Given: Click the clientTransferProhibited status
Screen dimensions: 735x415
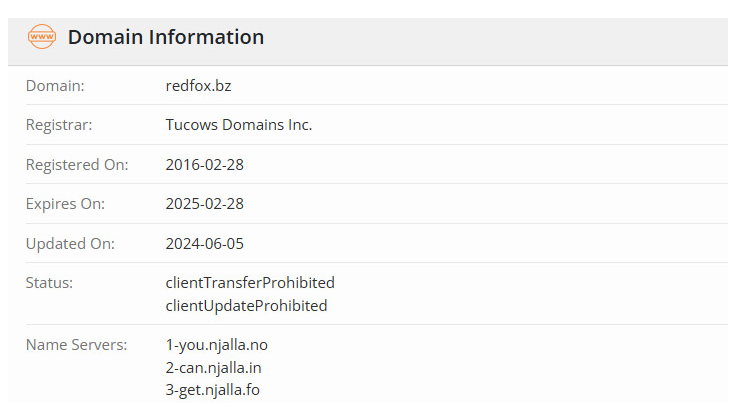Looking at the screenshot, I should (x=250, y=282).
